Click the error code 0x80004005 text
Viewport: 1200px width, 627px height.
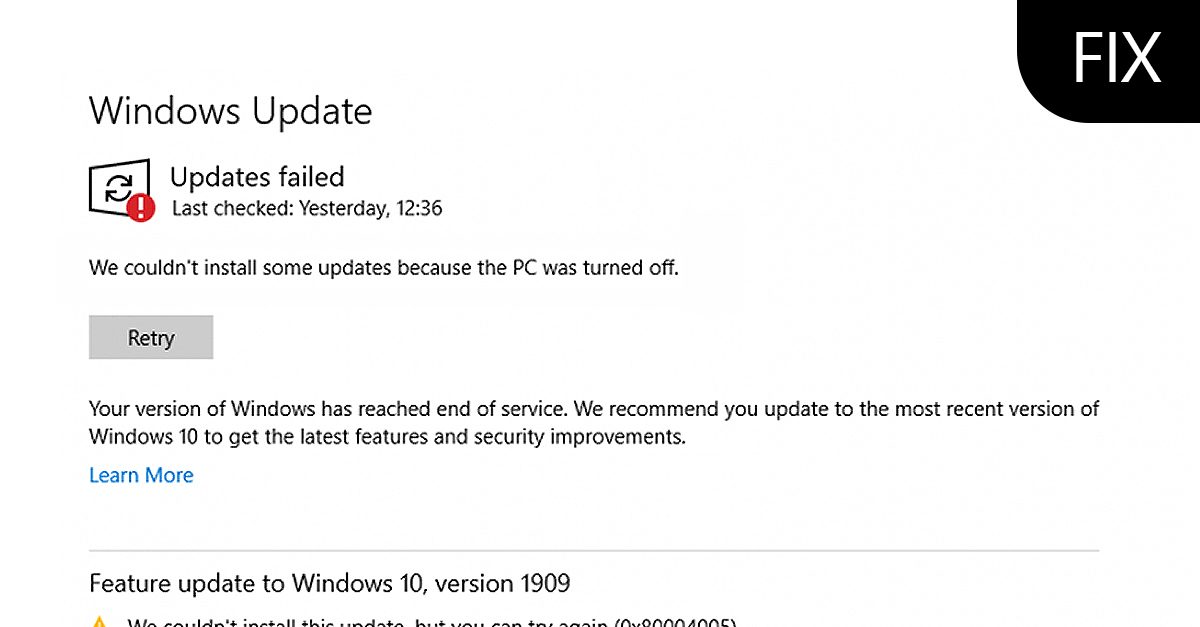coord(676,621)
